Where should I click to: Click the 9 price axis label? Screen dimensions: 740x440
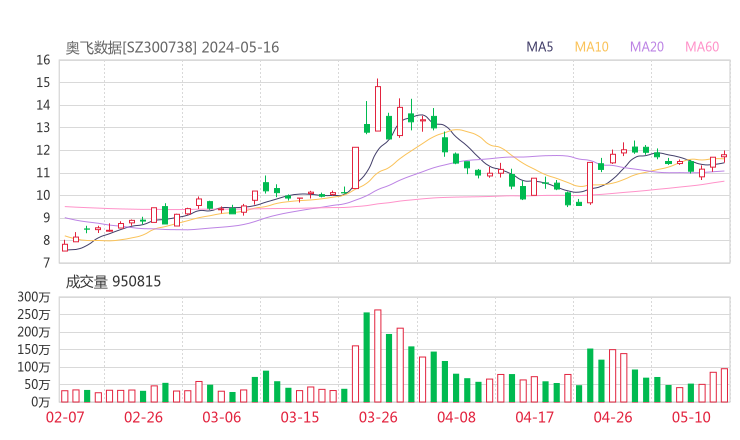pos(46,218)
